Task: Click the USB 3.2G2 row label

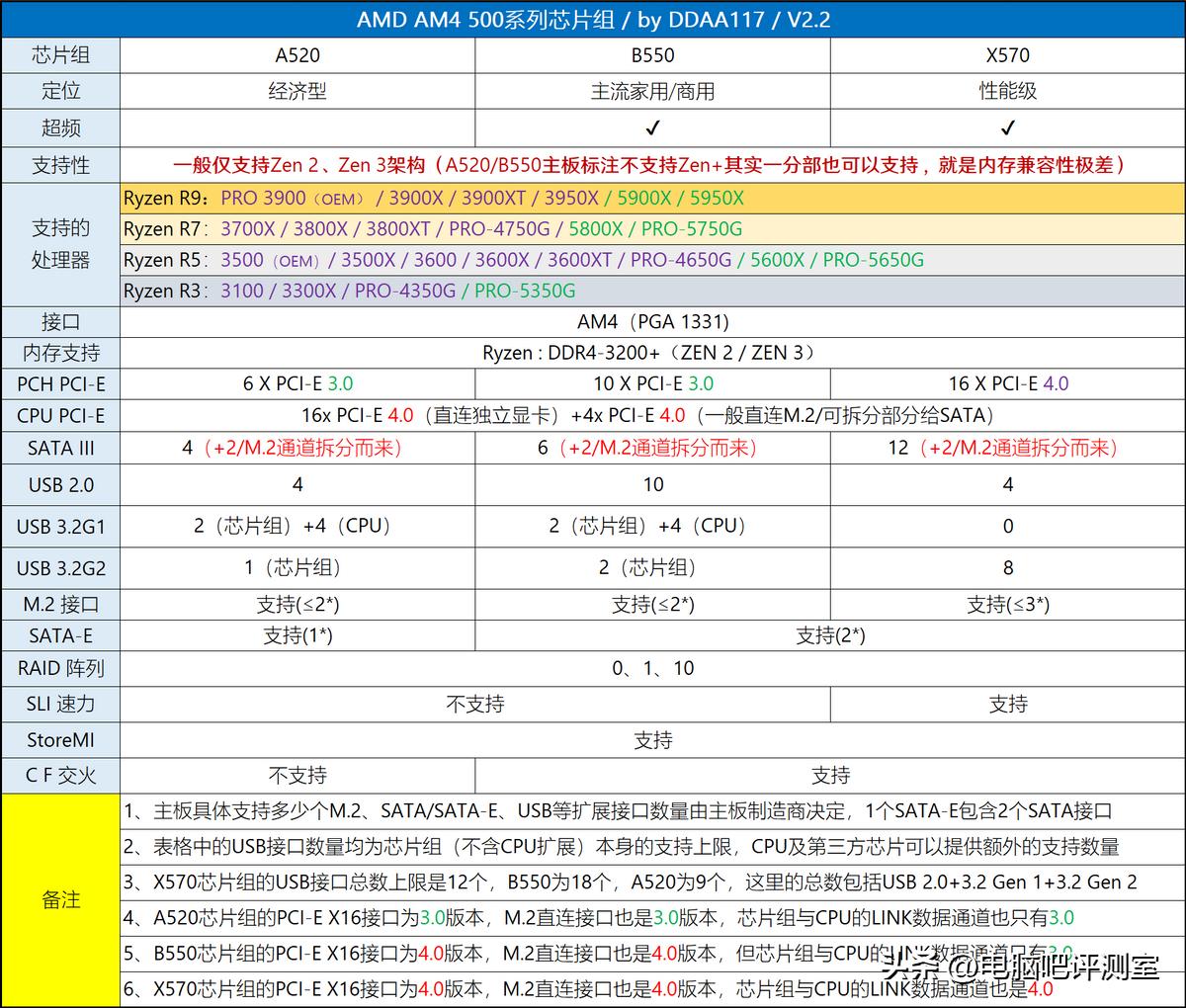Action: (x=60, y=567)
